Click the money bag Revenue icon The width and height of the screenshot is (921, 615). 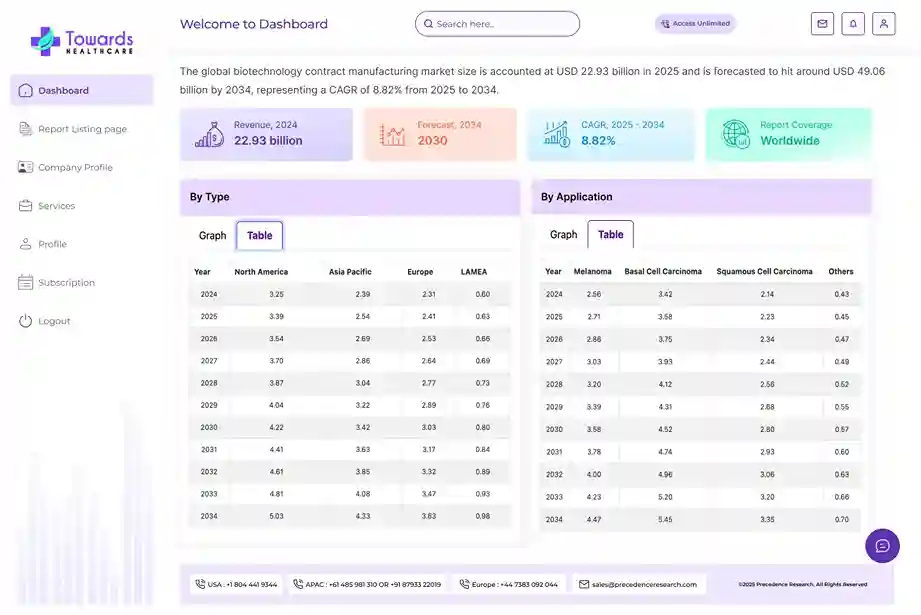(209, 134)
